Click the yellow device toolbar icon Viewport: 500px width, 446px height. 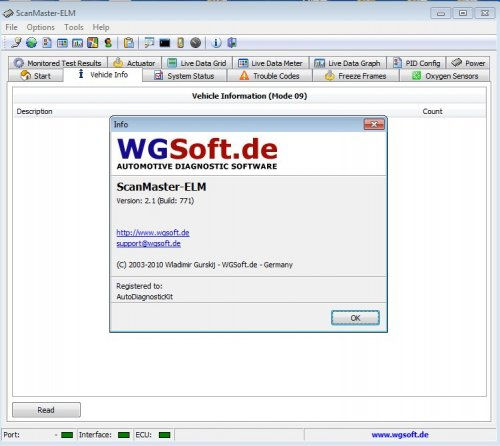[180, 43]
